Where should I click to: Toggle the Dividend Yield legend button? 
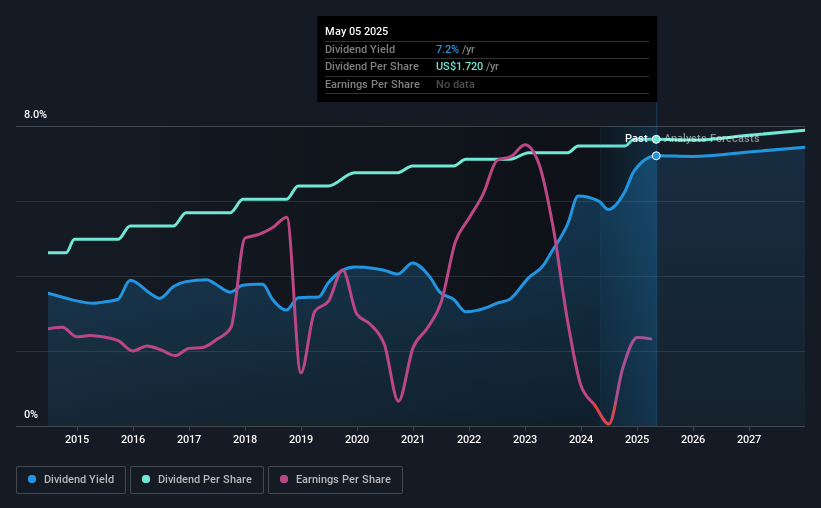[71, 480]
